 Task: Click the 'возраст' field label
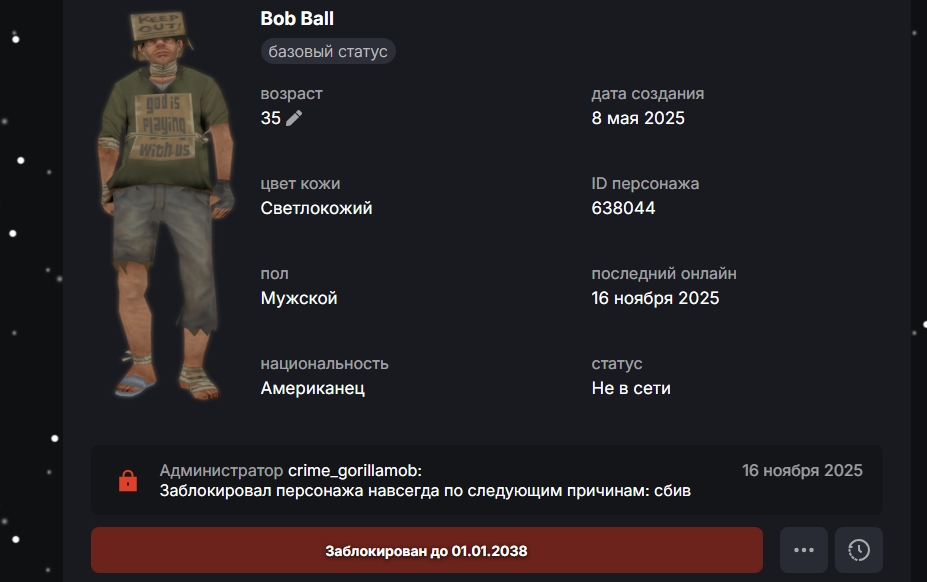pyautogui.click(x=291, y=93)
